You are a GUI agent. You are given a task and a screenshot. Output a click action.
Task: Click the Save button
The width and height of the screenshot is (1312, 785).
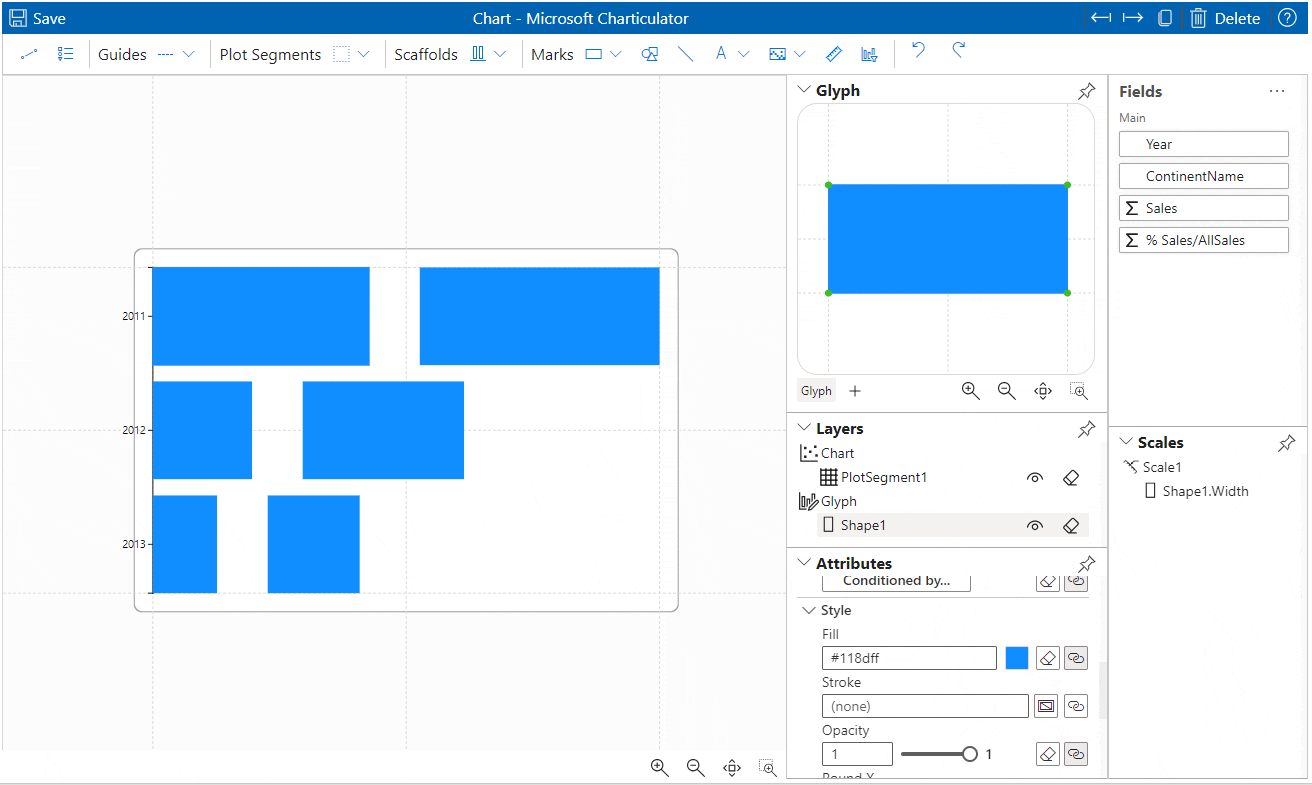click(37, 17)
